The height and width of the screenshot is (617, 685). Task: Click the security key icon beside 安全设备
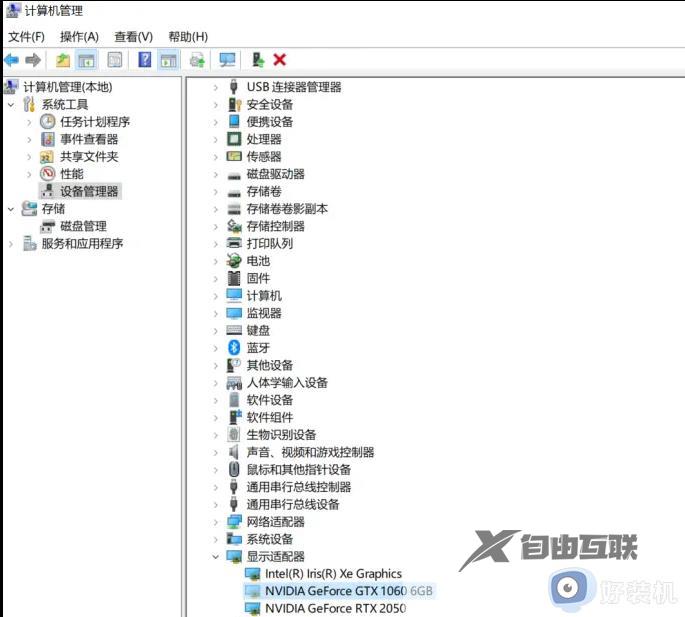[235, 104]
